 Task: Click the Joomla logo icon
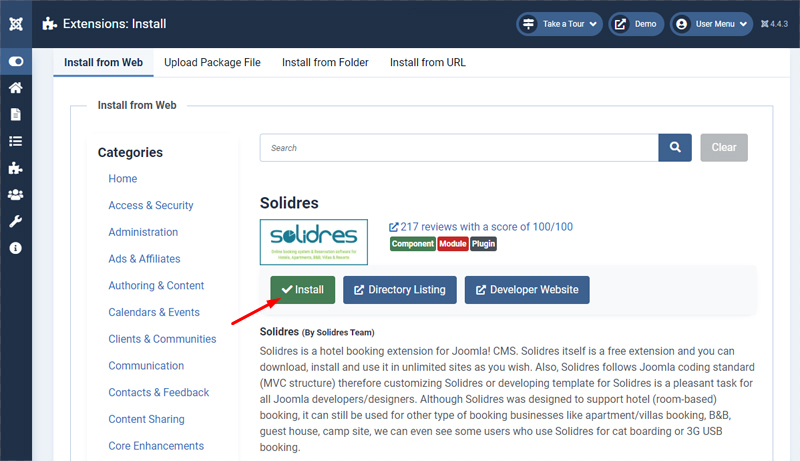[15, 23]
